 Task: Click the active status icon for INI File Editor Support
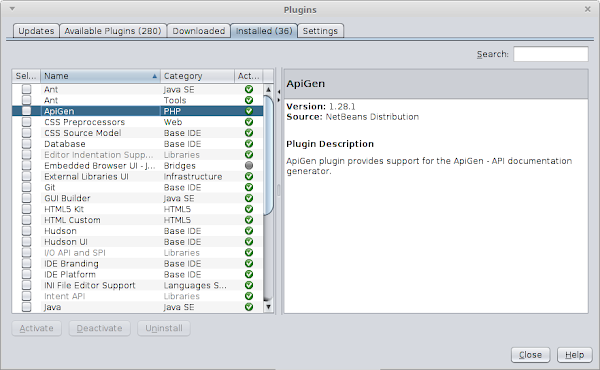click(249, 285)
